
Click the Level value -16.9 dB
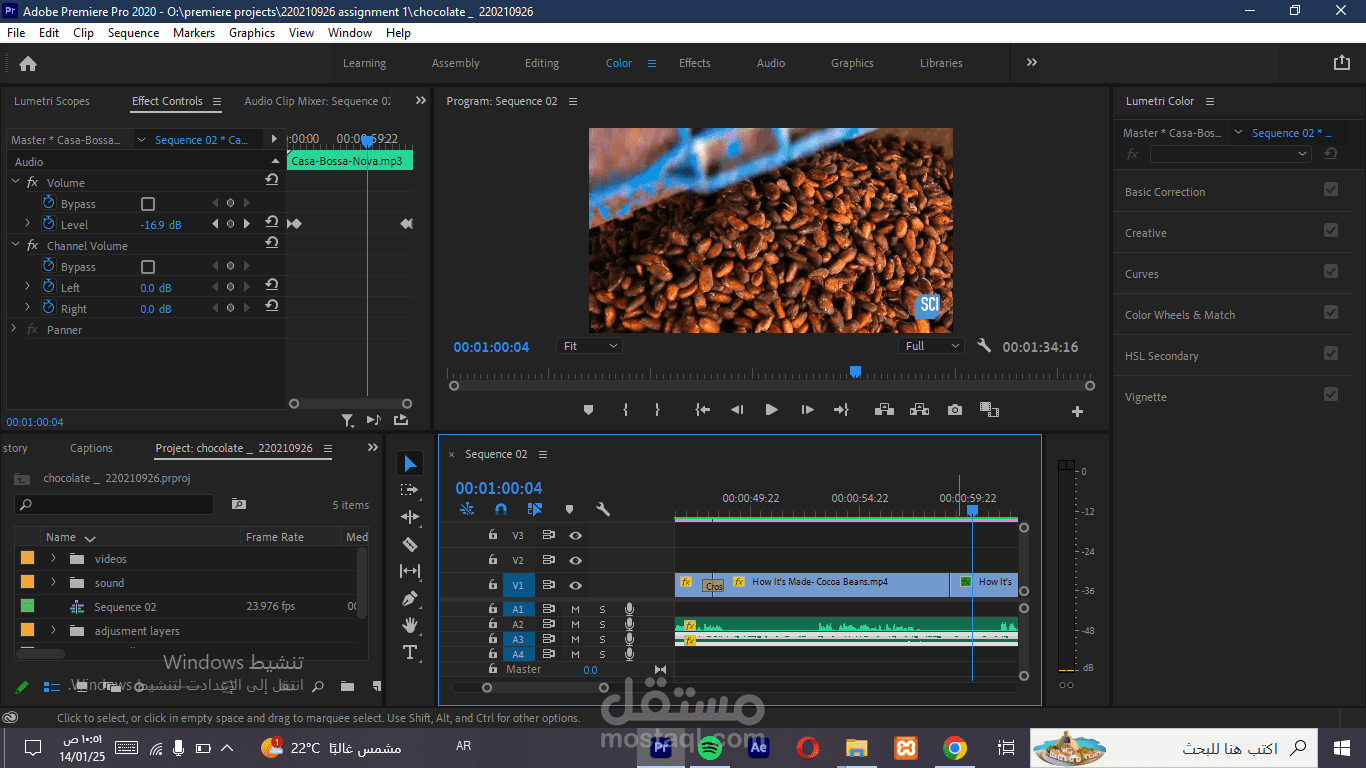click(161, 225)
